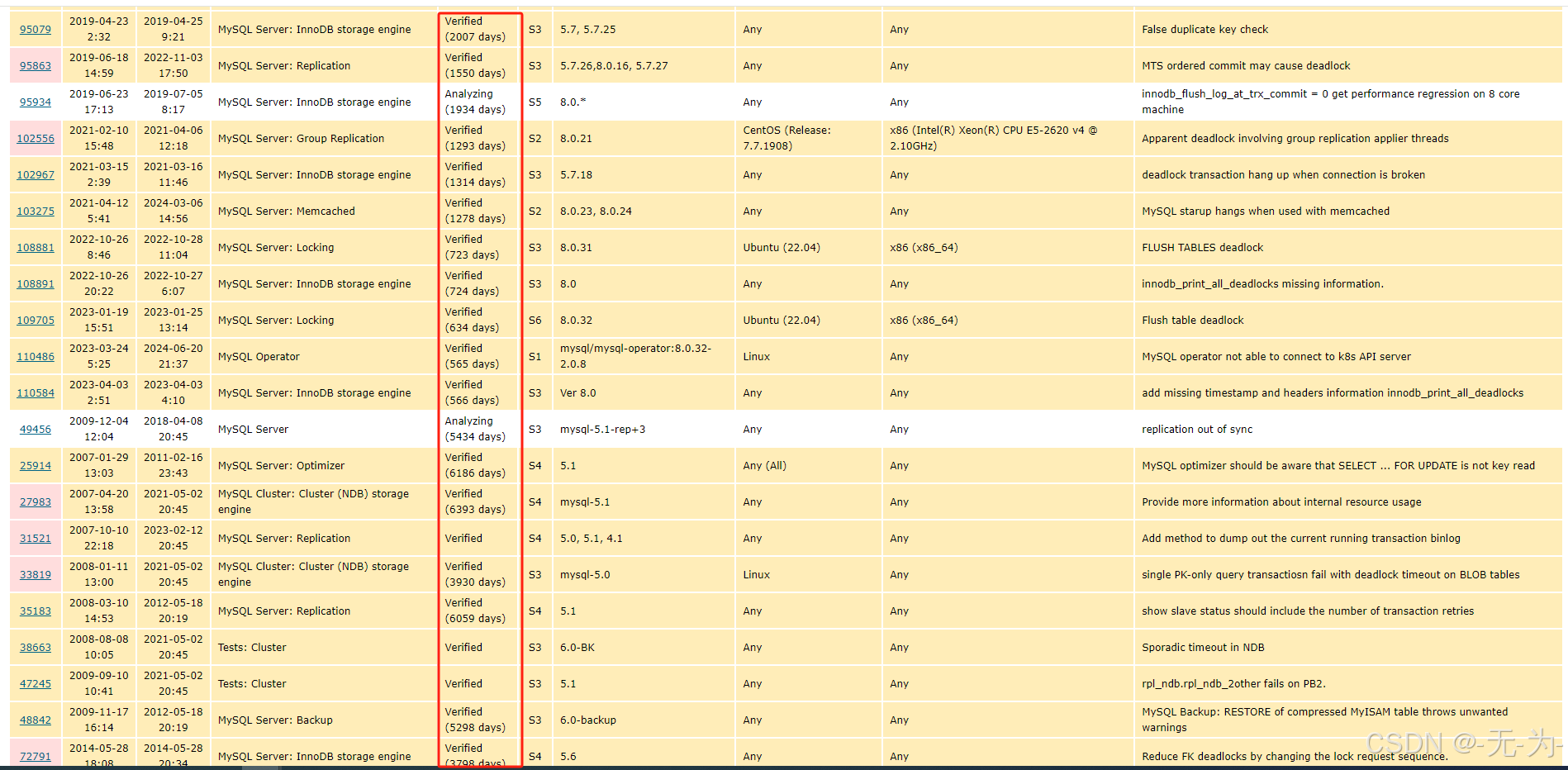Open bug report 95079
Image resolution: width=1568 pixels, height=770 pixels.
[36, 29]
